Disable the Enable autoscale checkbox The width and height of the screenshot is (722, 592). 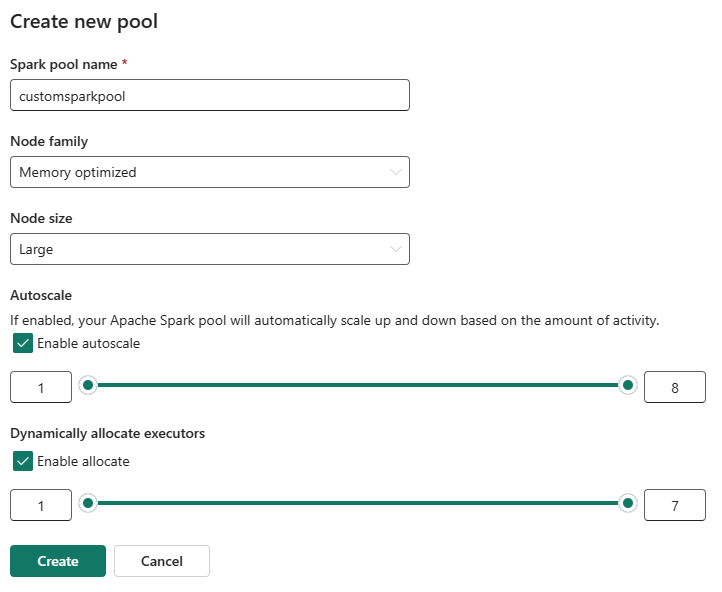[x=23, y=343]
